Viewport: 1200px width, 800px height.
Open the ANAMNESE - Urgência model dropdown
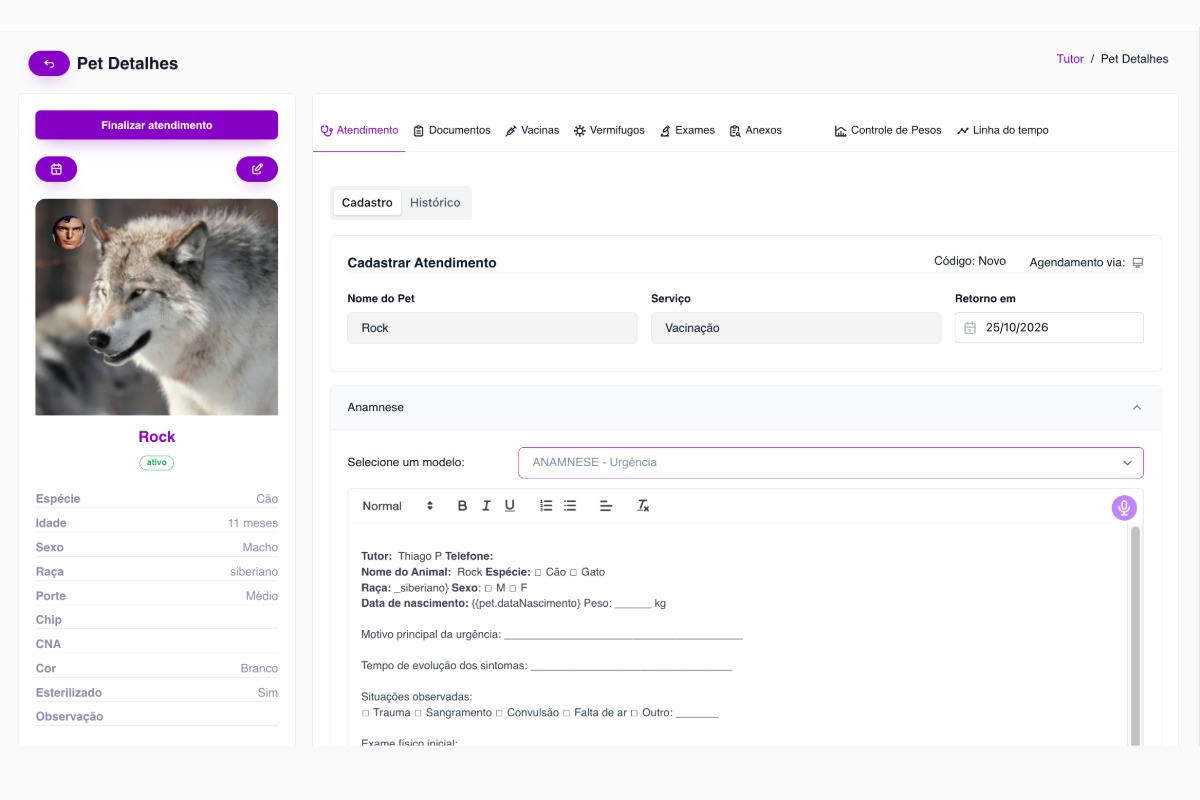(x=830, y=462)
